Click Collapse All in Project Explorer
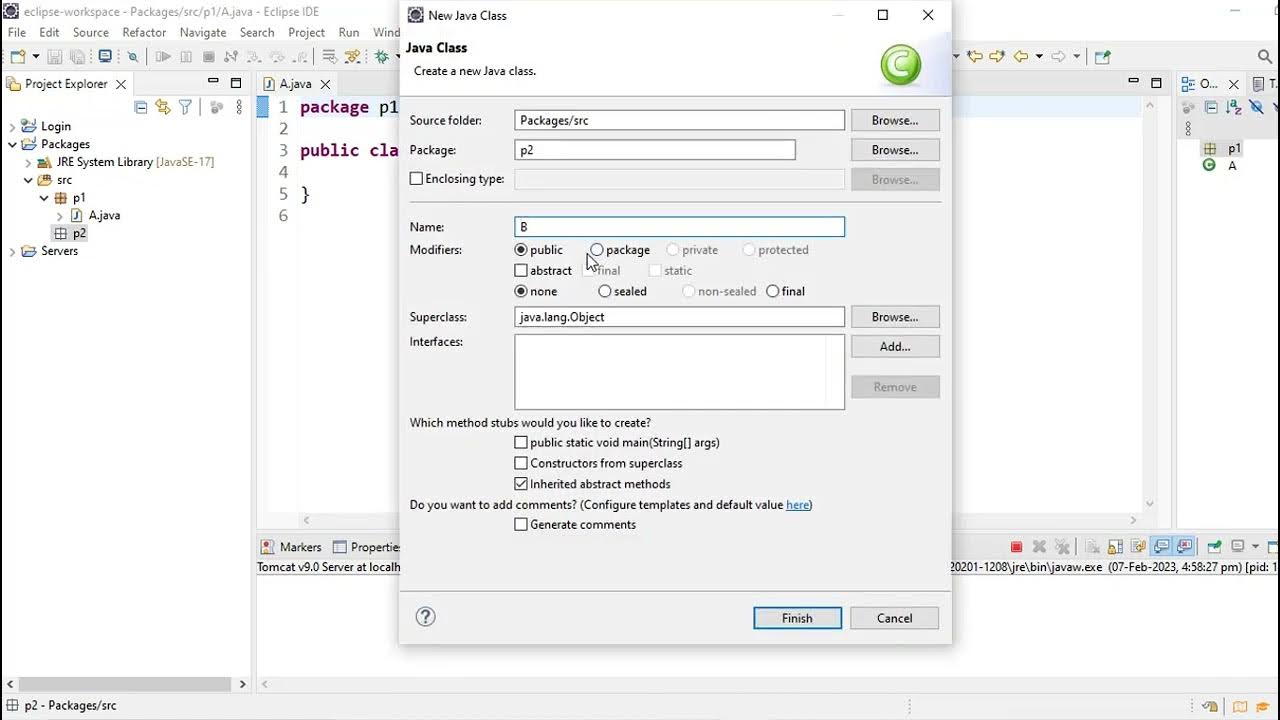 [140, 107]
